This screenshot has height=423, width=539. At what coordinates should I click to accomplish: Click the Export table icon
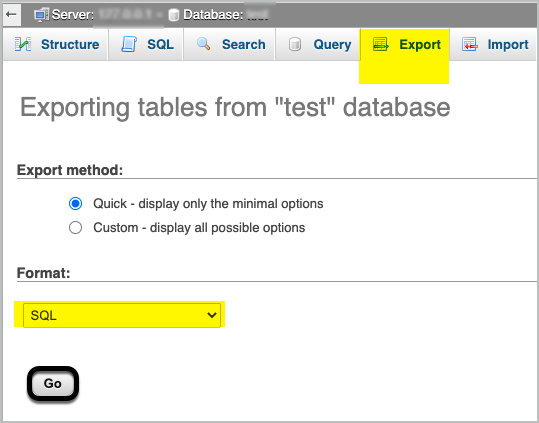pyautogui.click(x=381, y=44)
